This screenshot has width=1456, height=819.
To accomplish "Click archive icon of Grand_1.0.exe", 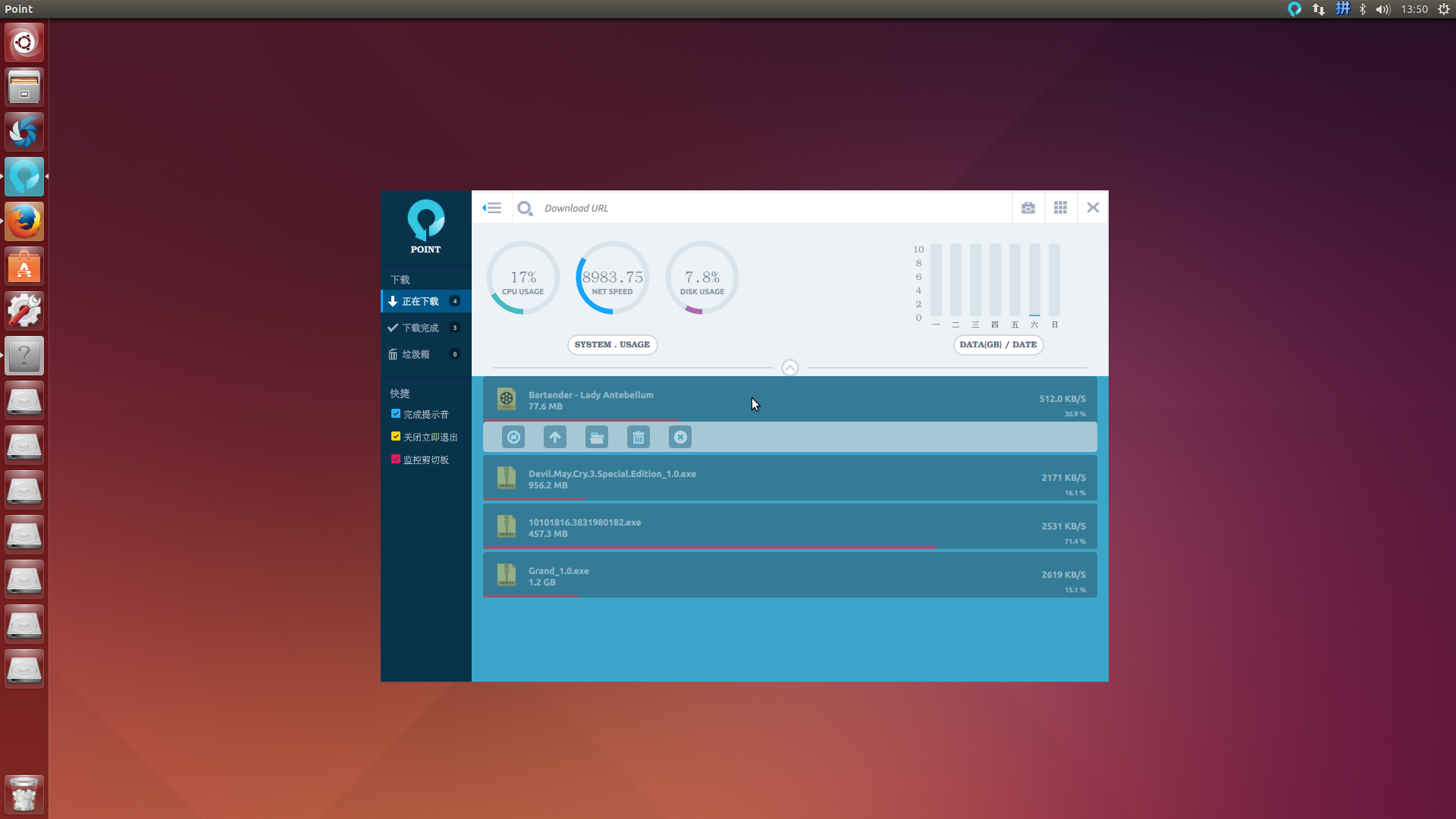I will 507,575.
